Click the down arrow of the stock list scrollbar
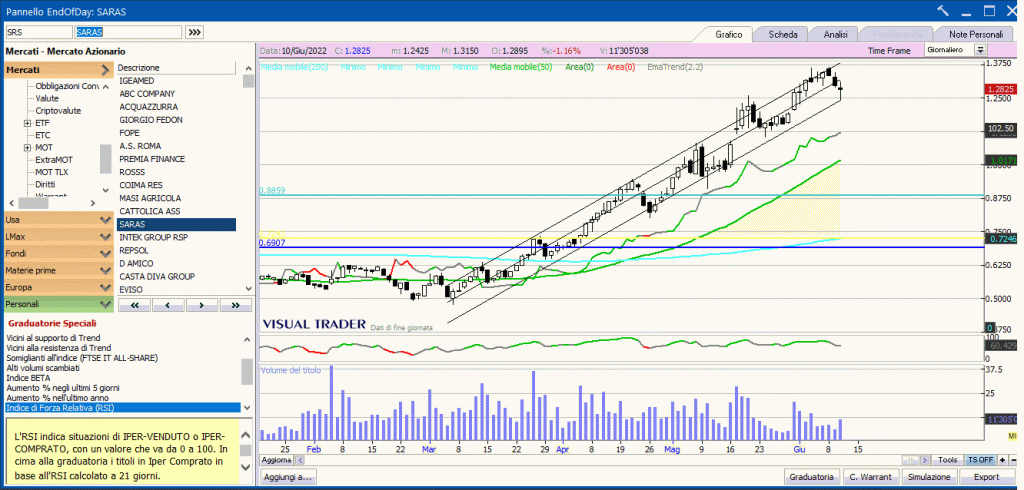The height and width of the screenshot is (490, 1024). pos(248,288)
